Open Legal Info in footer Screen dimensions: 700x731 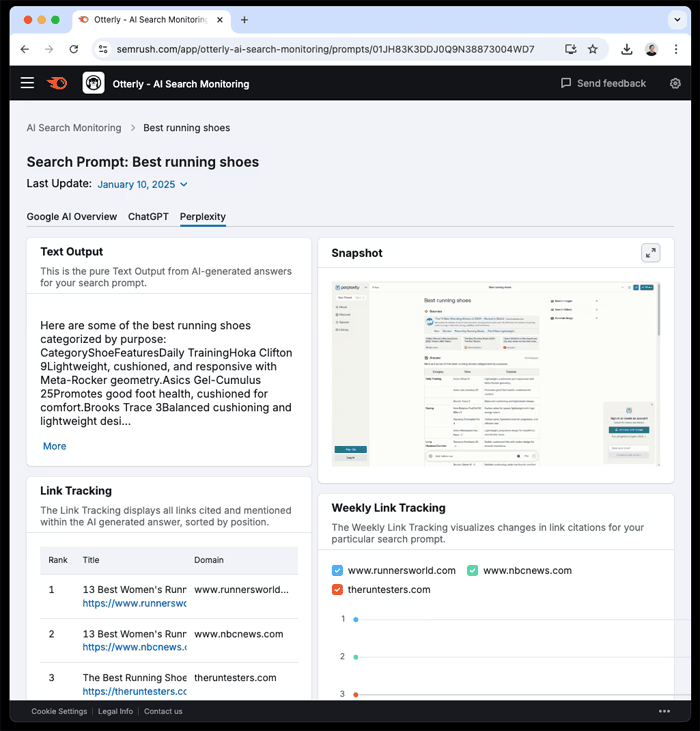115,711
